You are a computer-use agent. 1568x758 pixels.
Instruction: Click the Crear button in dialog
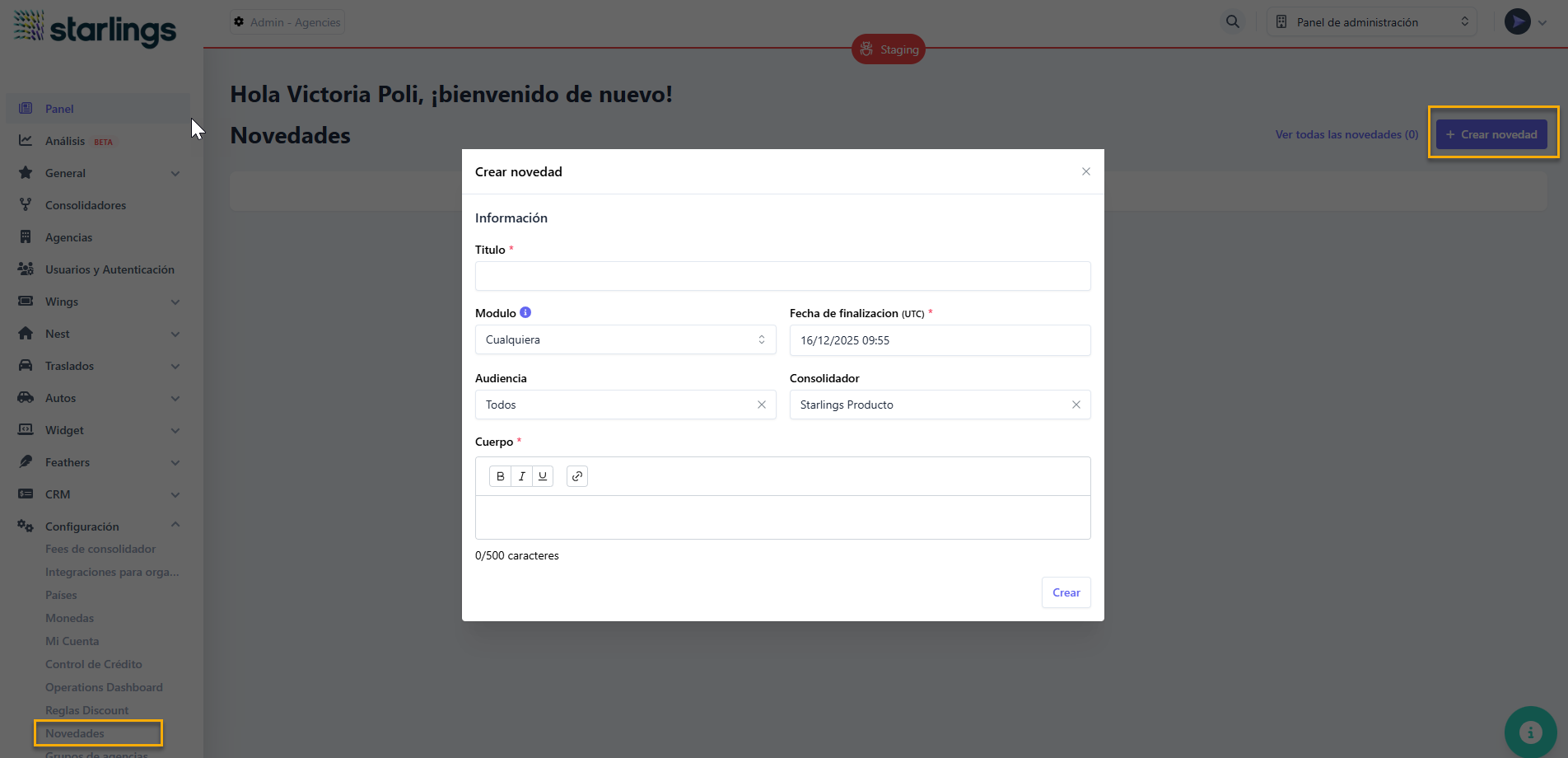tap(1066, 592)
